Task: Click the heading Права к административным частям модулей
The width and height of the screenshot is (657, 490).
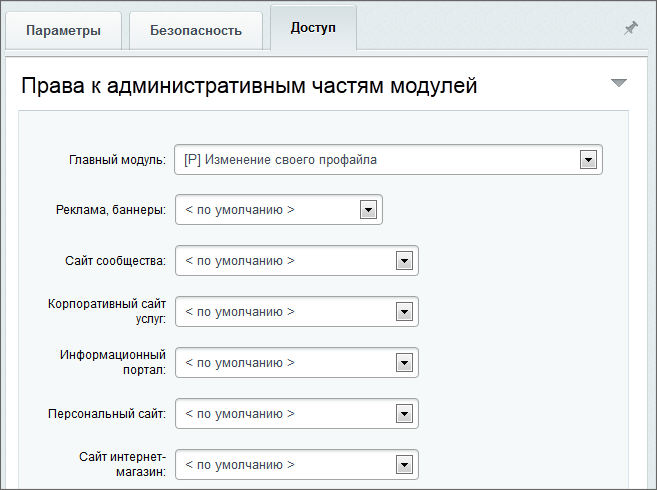Action: 249,86
